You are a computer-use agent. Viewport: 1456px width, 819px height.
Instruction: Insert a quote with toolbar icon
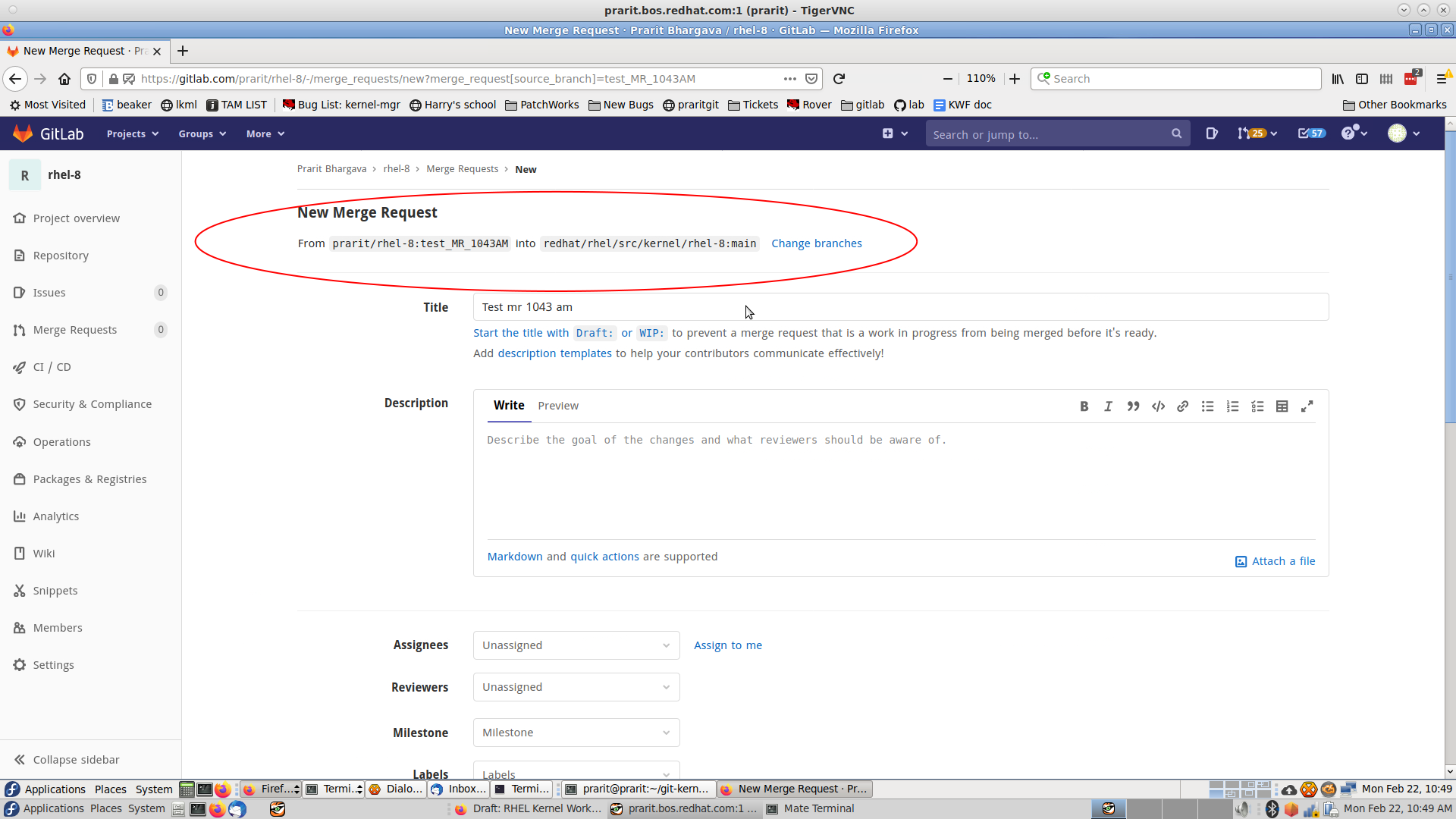tap(1133, 406)
